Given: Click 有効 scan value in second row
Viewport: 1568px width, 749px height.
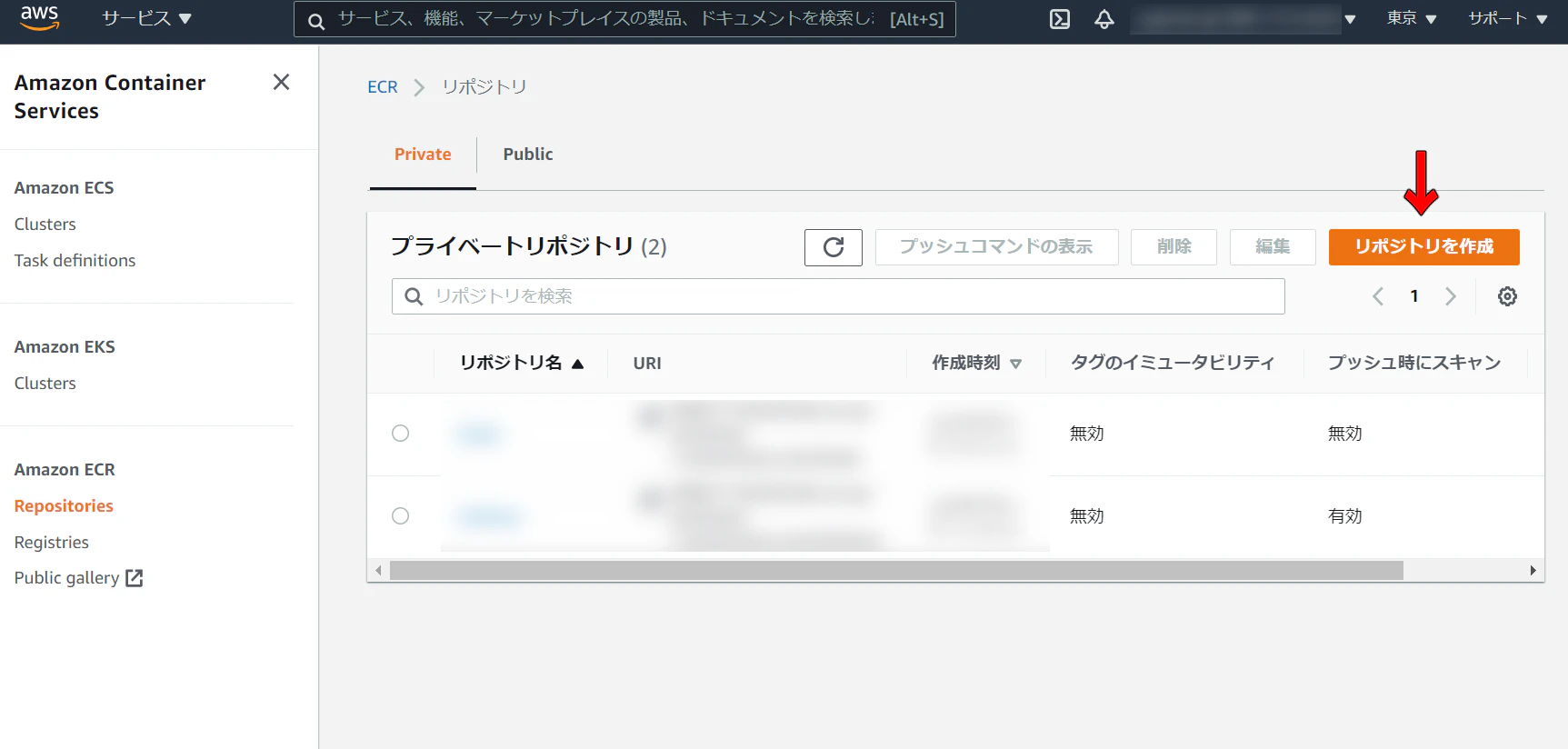Looking at the screenshot, I should [1345, 516].
